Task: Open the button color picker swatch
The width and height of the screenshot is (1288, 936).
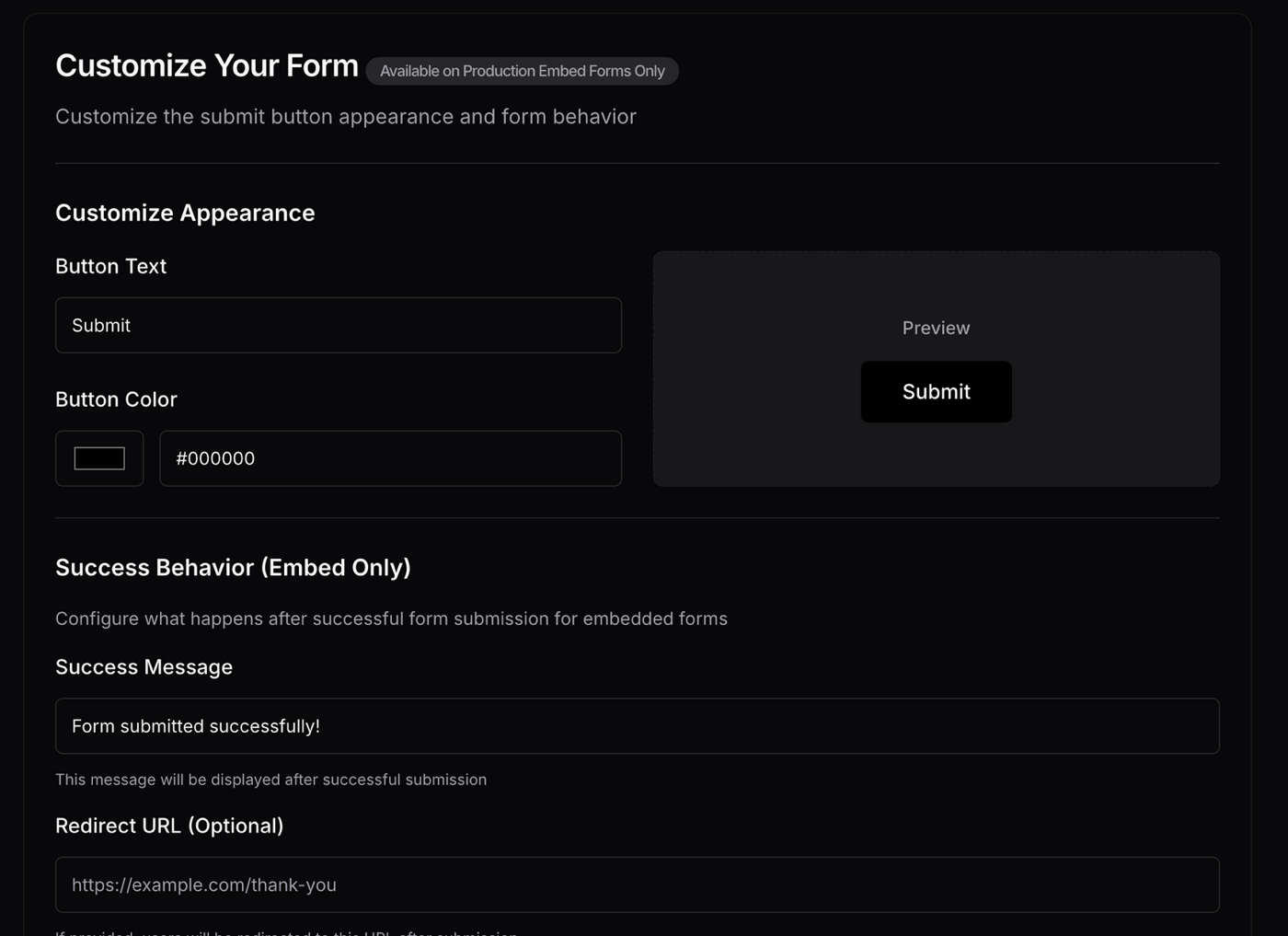Action: [98, 457]
